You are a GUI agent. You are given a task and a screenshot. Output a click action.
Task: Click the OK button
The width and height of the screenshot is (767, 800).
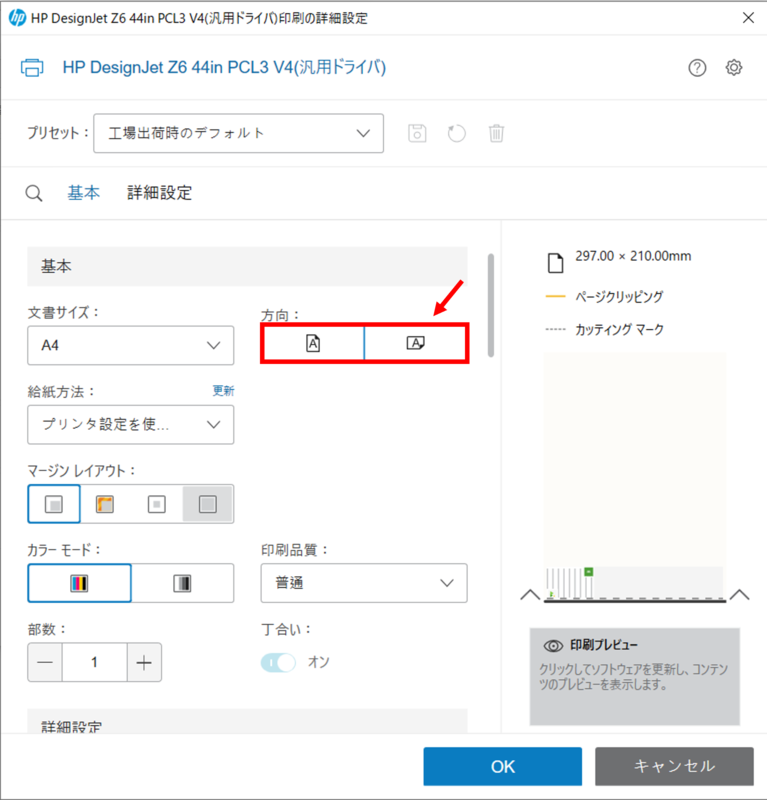click(503, 766)
